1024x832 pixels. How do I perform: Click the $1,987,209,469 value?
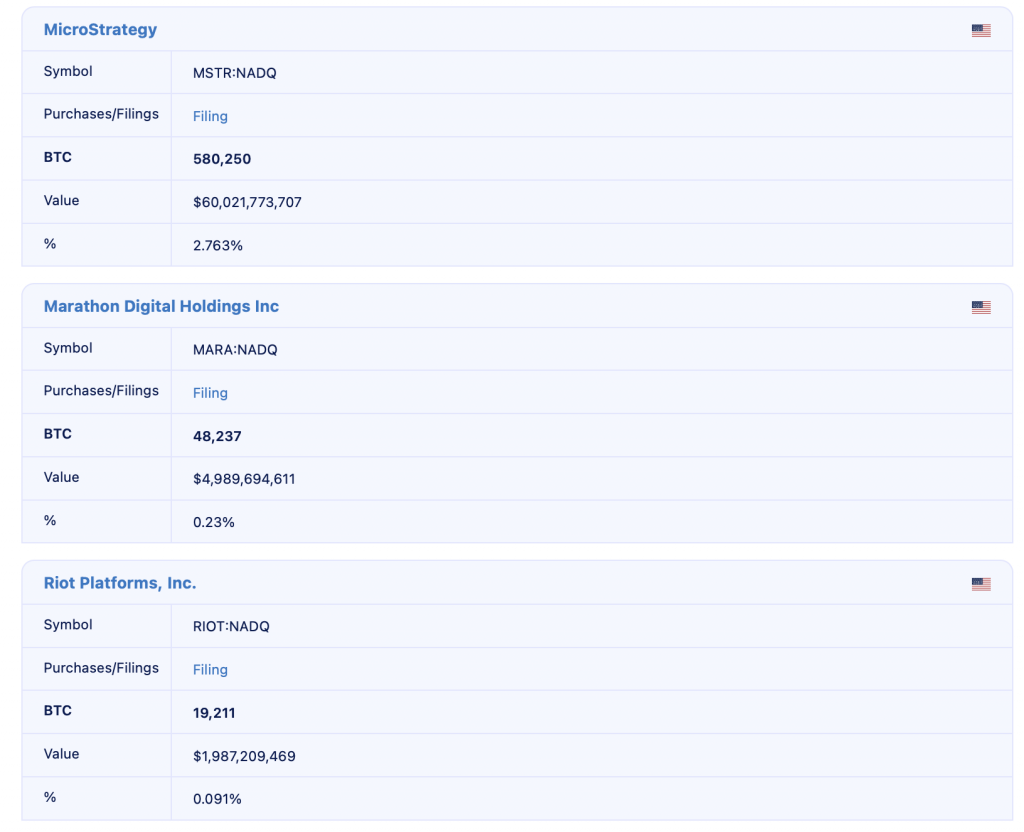tap(244, 756)
